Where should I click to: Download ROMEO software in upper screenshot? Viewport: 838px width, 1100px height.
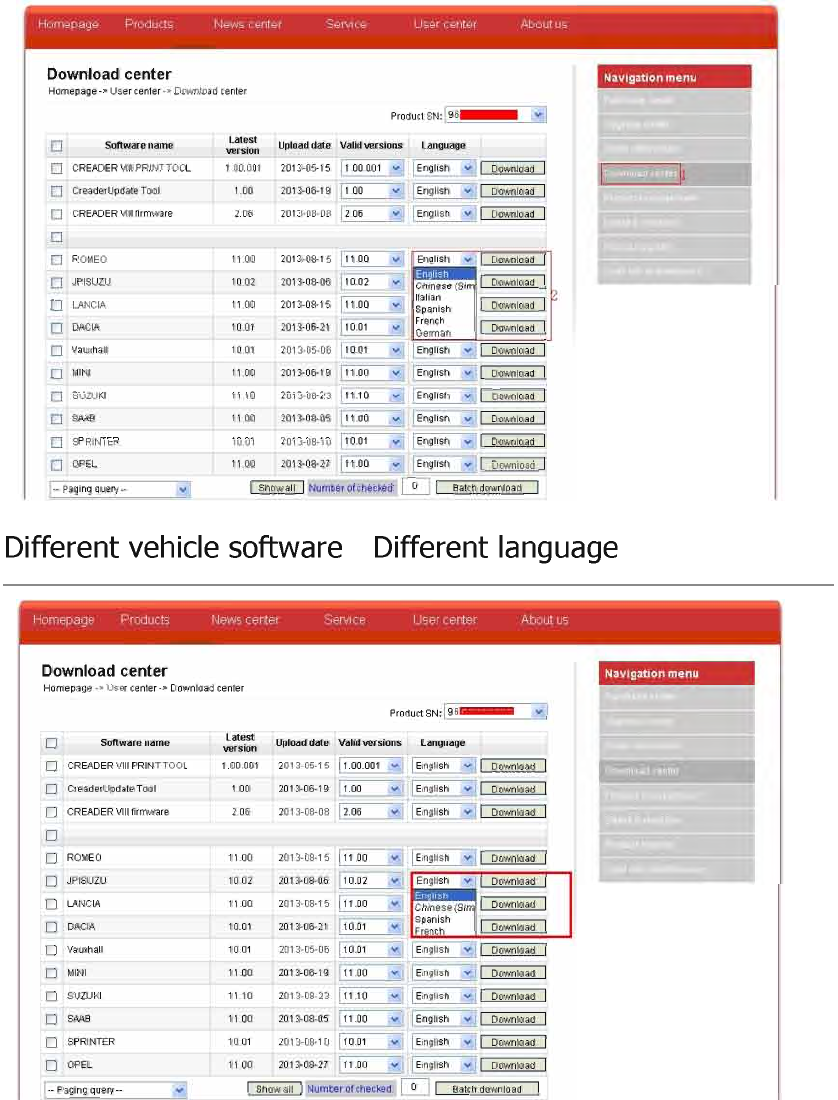[x=513, y=260]
